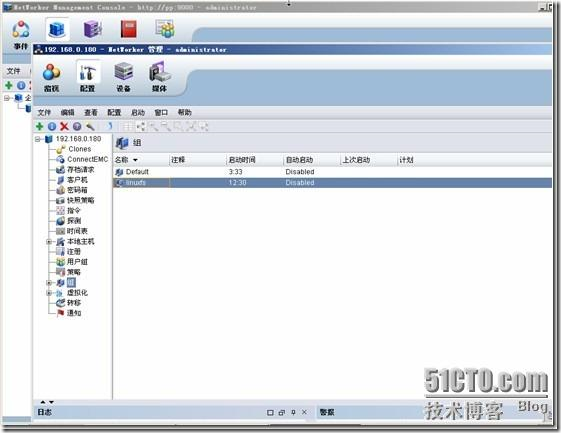Click the red X delete icon
Image resolution: width=561 pixels, height=433 pixels.
pos(64,126)
